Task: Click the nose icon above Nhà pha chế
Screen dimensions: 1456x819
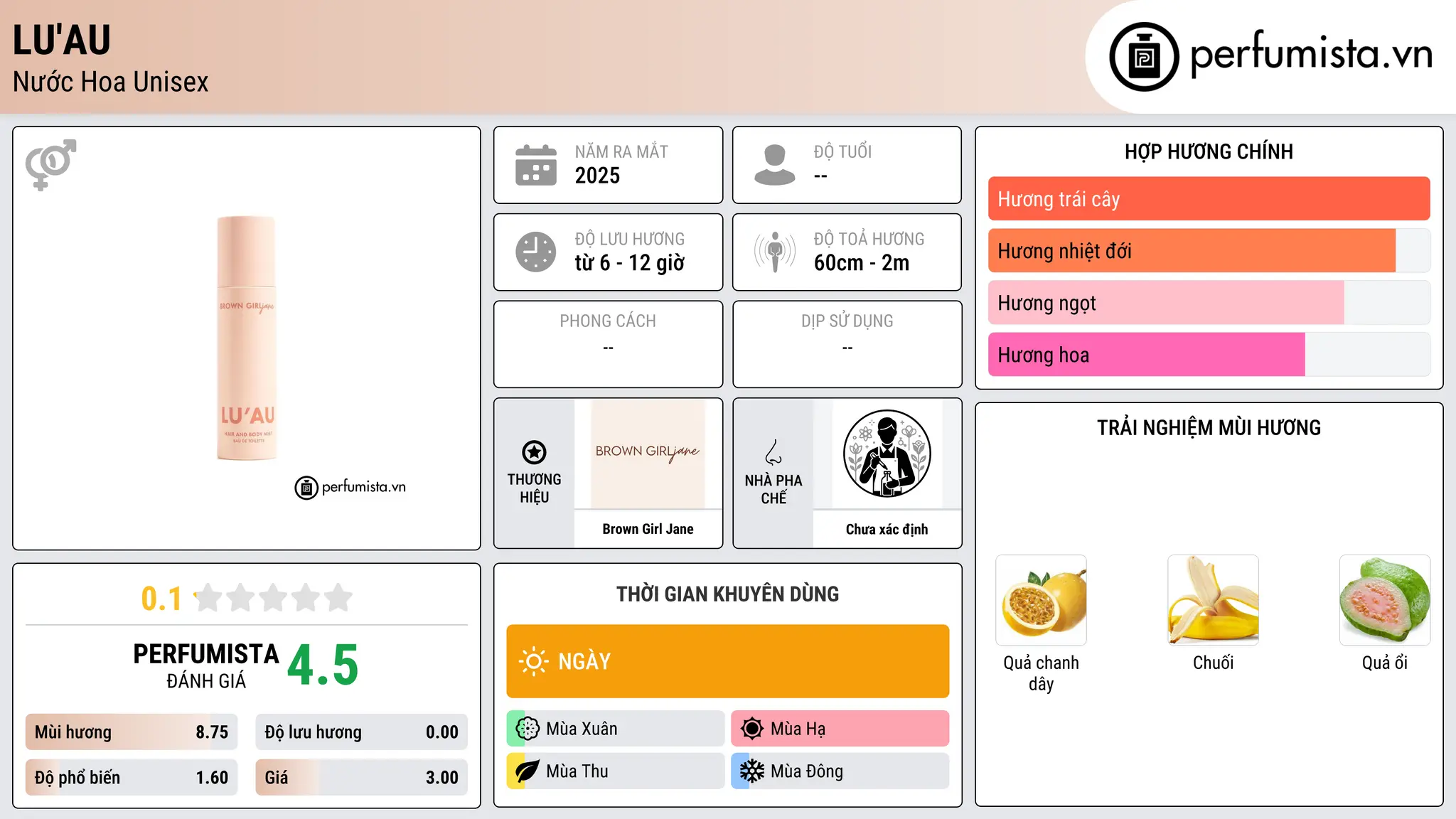Action: click(x=773, y=452)
